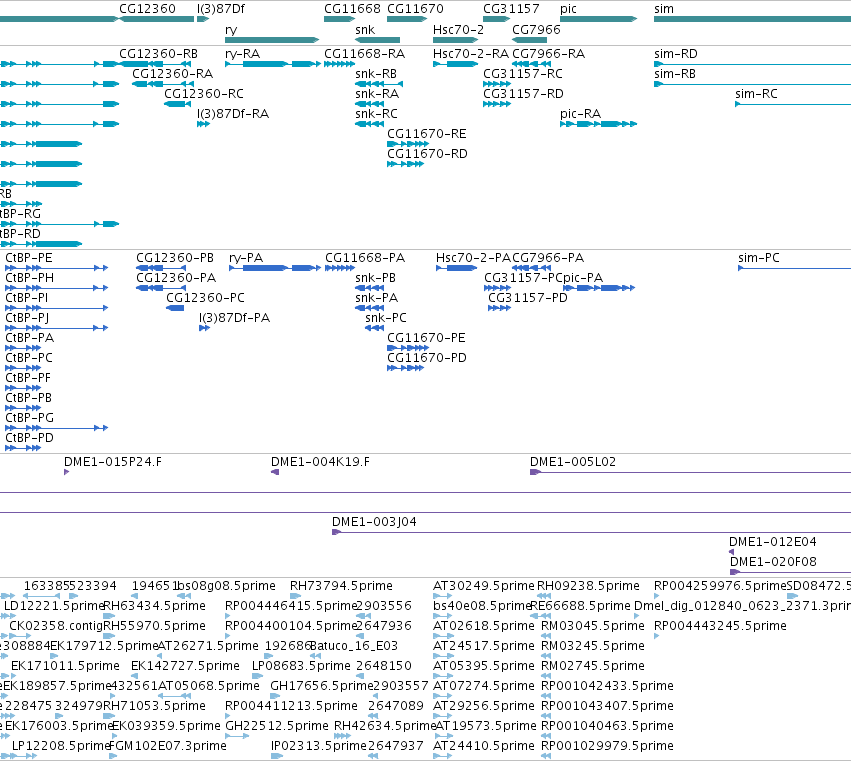
Task: Select EST label RH09238.5prime
Action: (588, 586)
